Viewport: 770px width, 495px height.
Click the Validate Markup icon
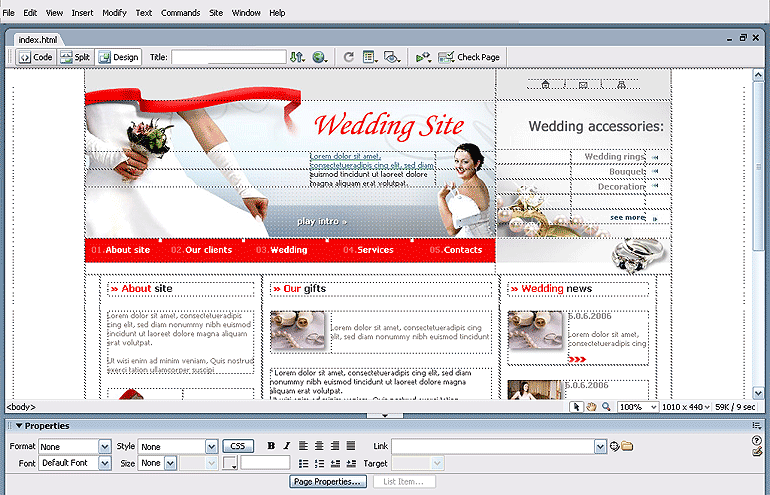423,57
